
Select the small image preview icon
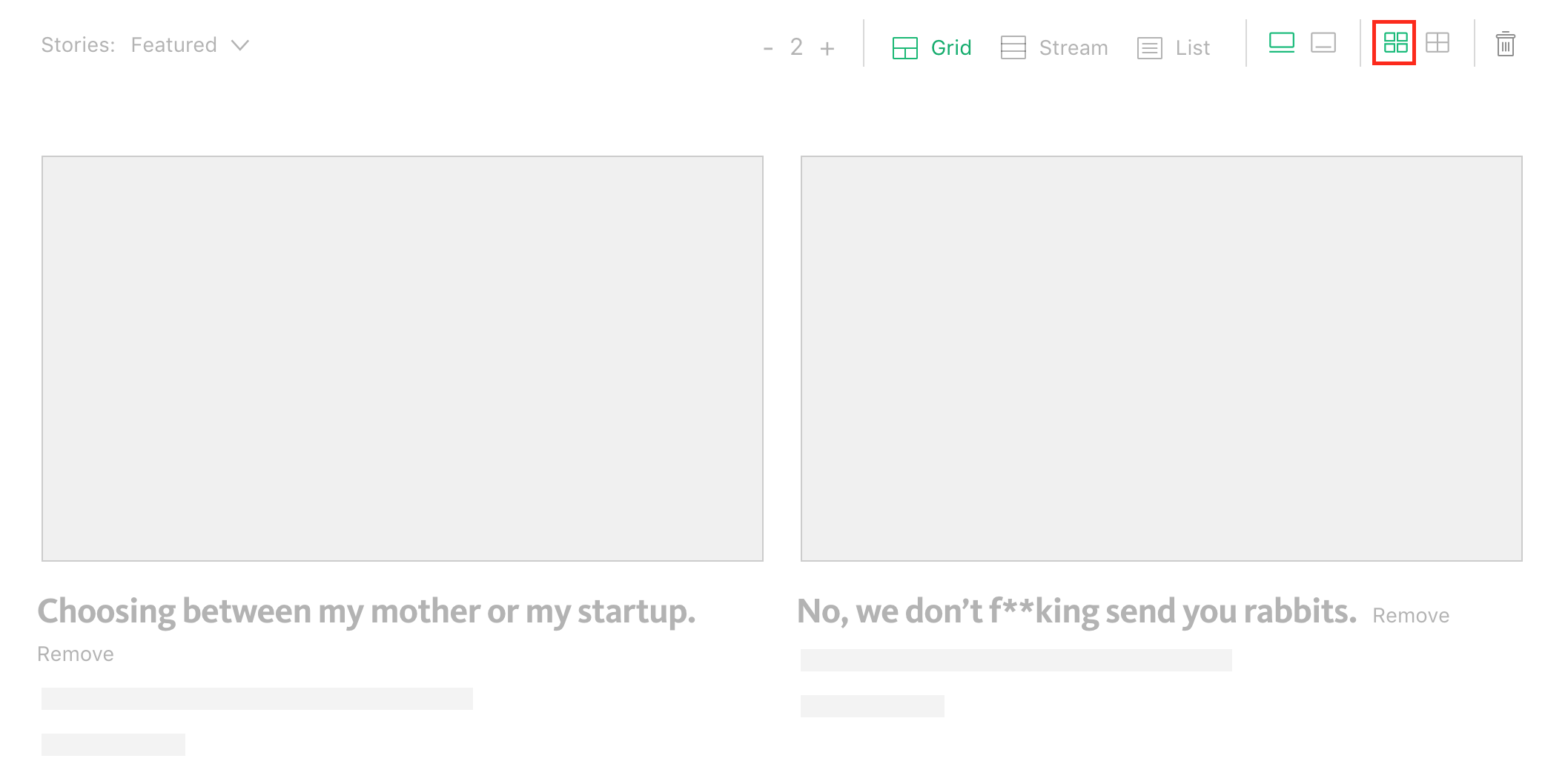pyautogui.click(x=1323, y=43)
